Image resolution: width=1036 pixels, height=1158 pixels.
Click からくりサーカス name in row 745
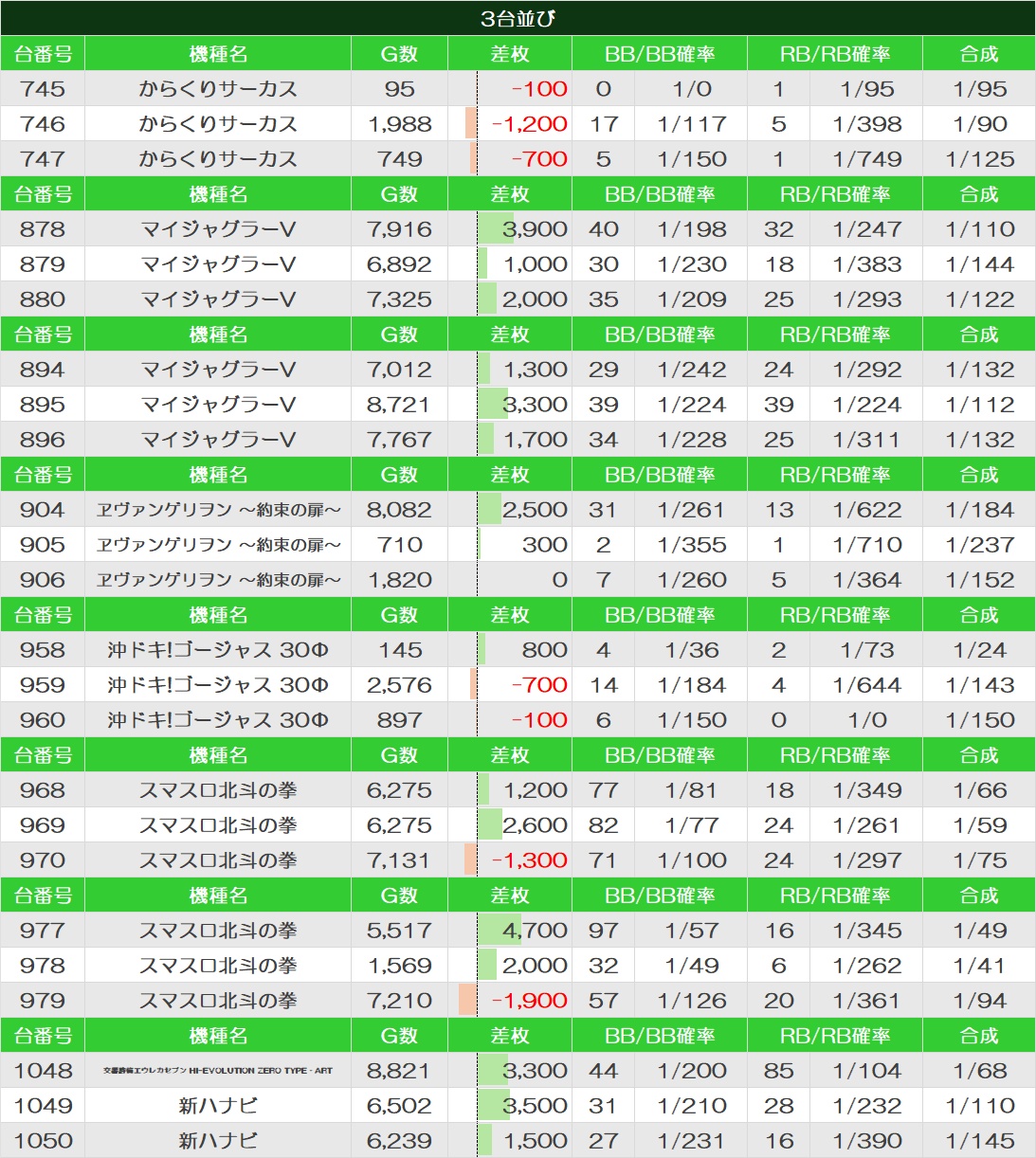(218, 89)
